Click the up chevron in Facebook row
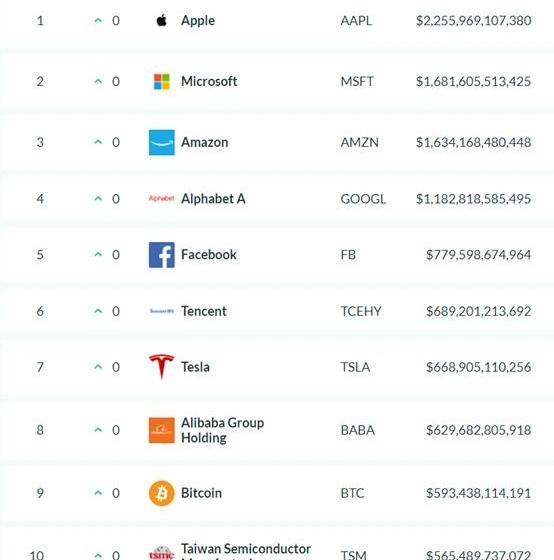The width and height of the screenshot is (554, 560). (x=98, y=254)
